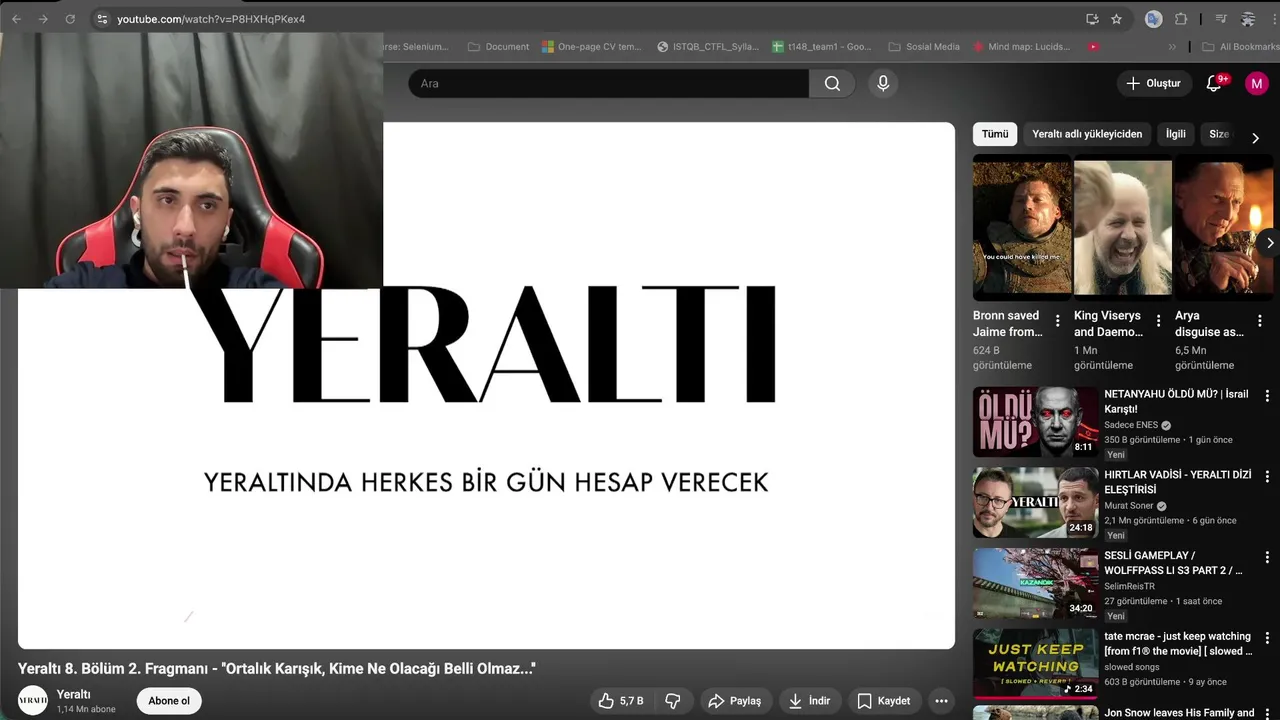1280x720 pixels.
Task: Open the Chrome profile avatar
Action: [x=1248, y=19]
